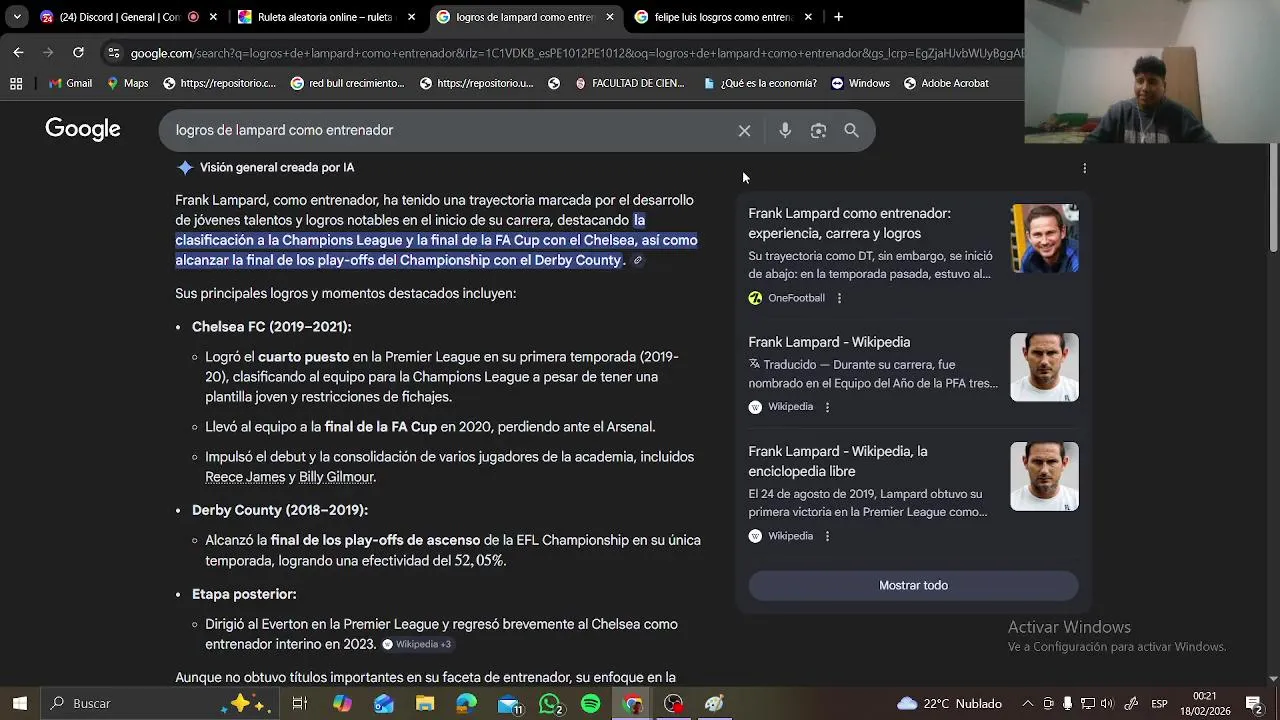
Task: Open site information icon in address bar
Action: click(x=114, y=53)
